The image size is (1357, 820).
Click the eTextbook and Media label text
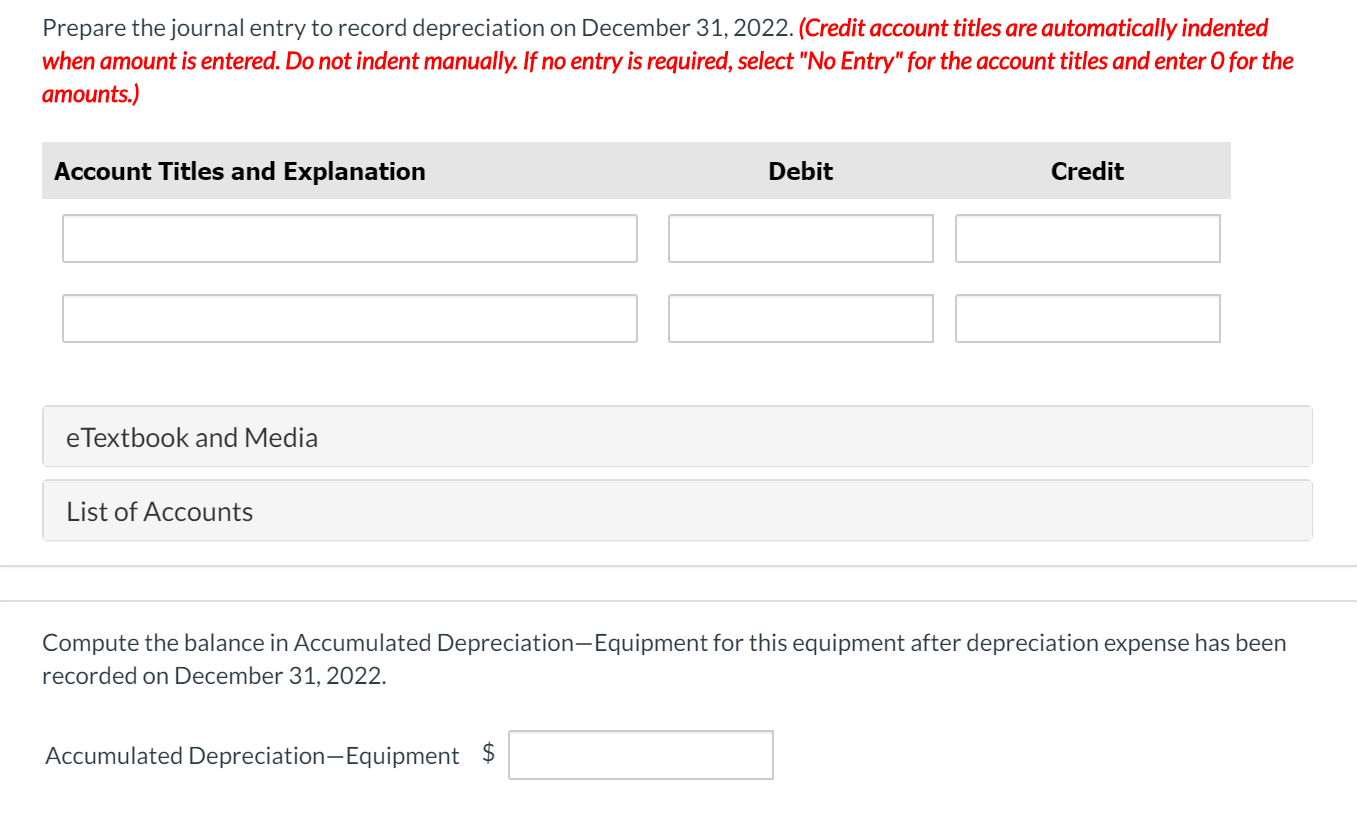(x=192, y=437)
